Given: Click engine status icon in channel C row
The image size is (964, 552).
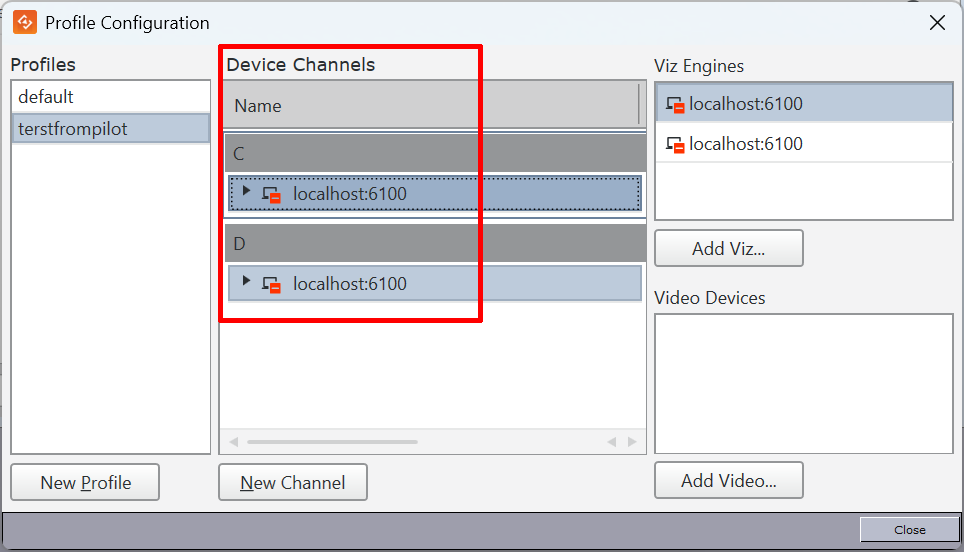Looking at the screenshot, I should [271, 194].
